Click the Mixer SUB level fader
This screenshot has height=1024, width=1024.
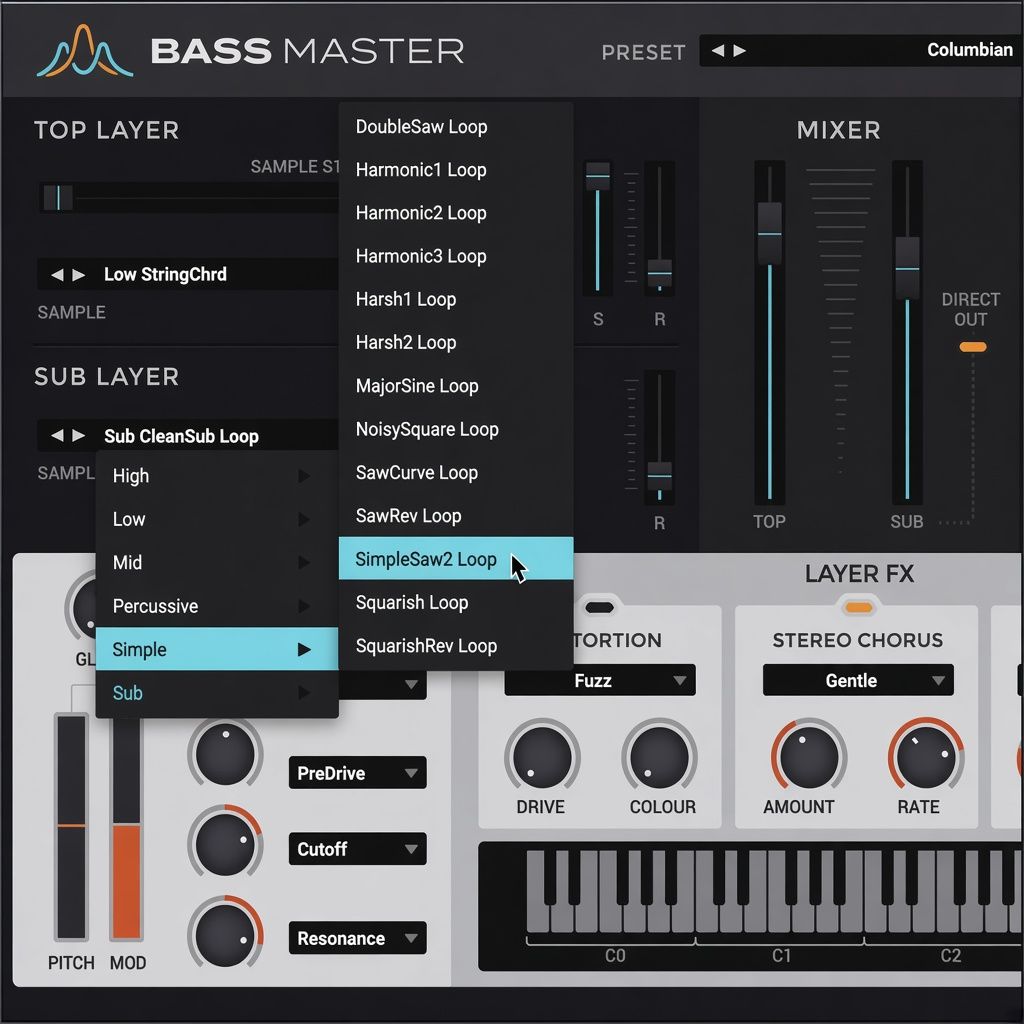click(907, 268)
